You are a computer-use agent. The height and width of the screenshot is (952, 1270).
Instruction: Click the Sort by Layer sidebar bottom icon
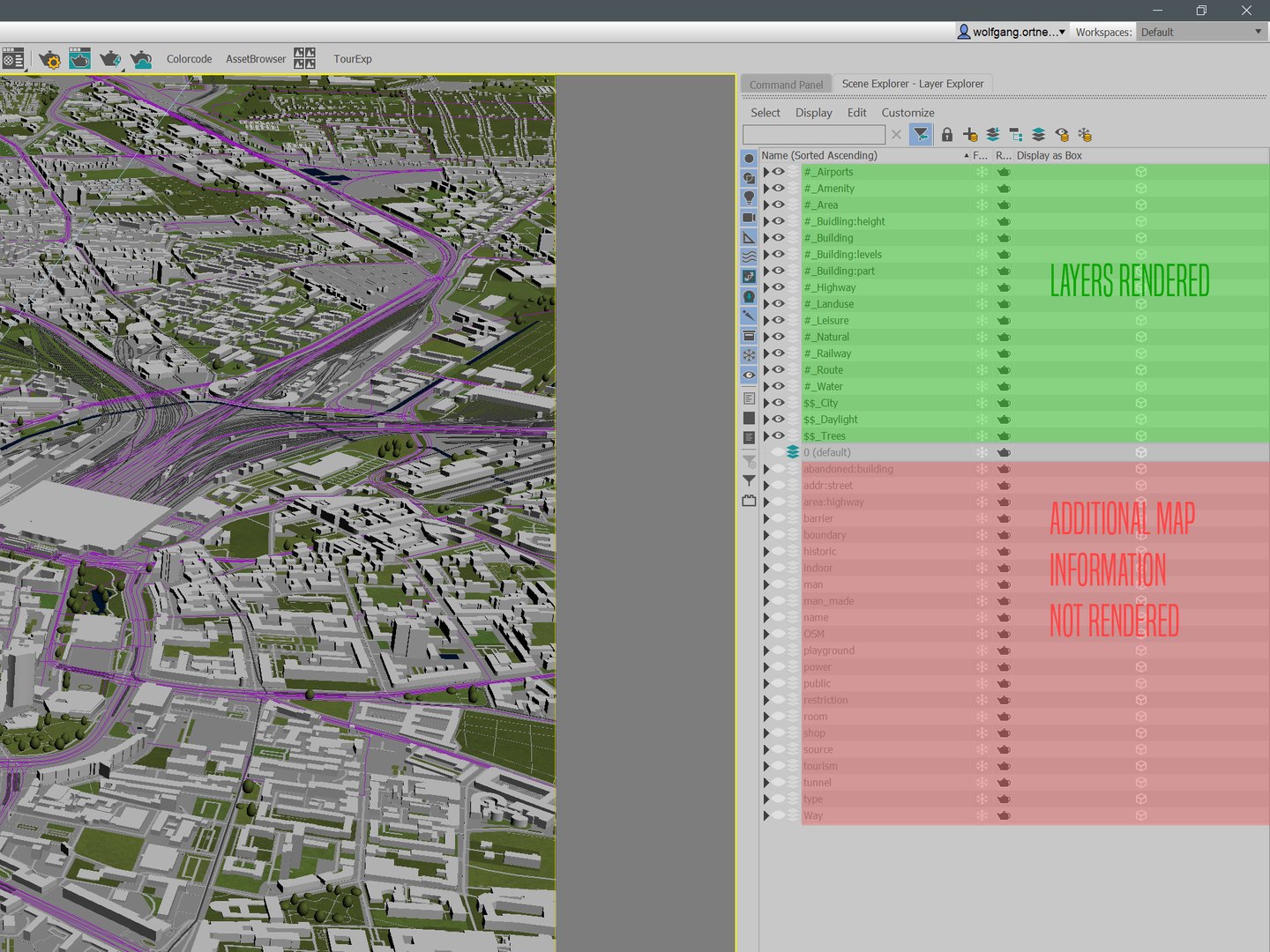coord(749,501)
